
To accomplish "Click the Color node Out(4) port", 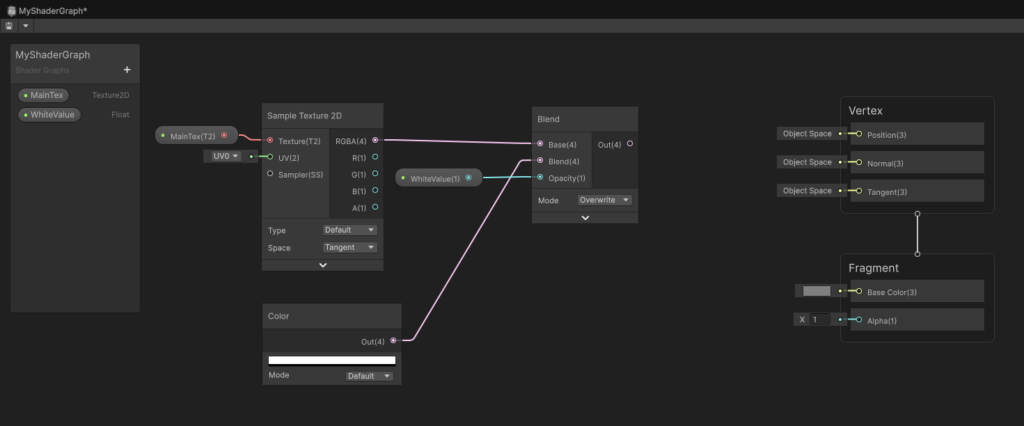I will pyautogui.click(x=393, y=341).
